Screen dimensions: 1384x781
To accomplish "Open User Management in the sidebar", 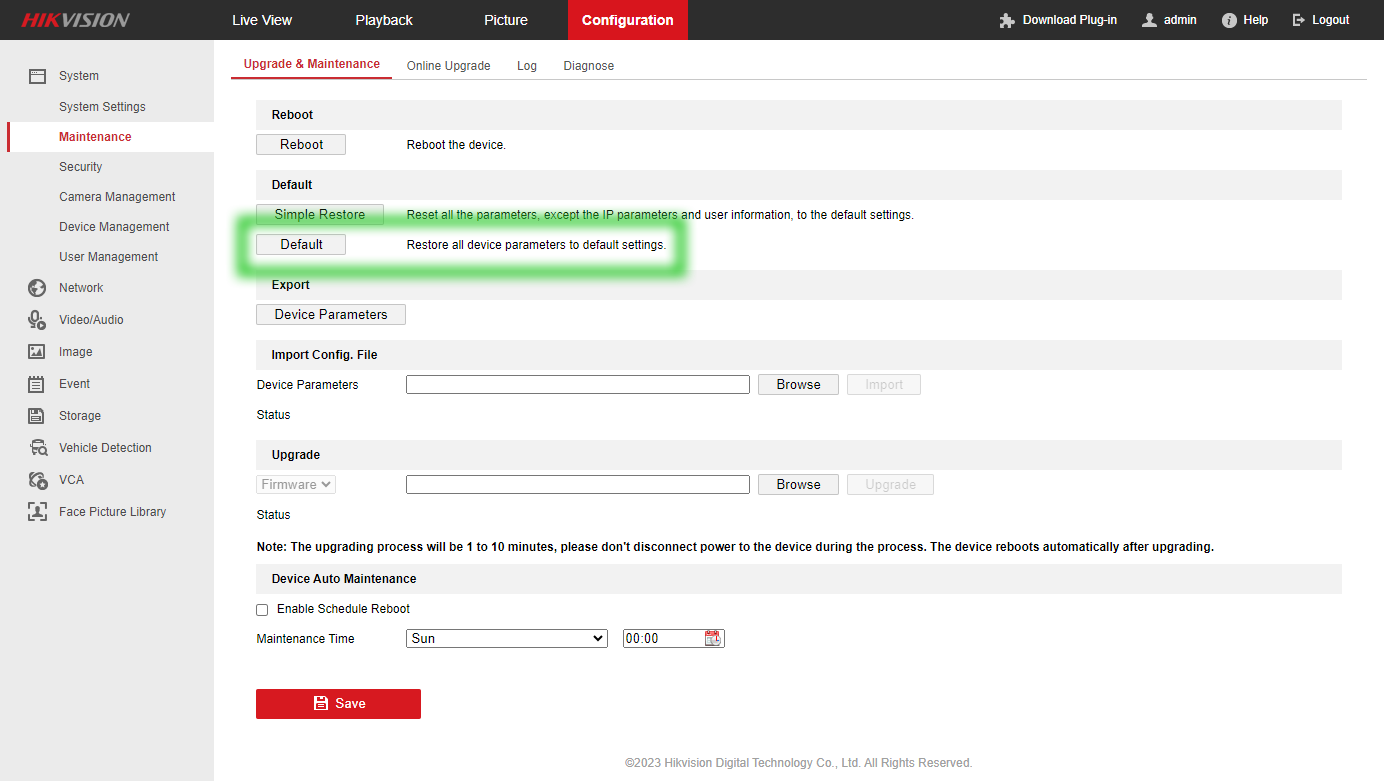I will (109, 257).
